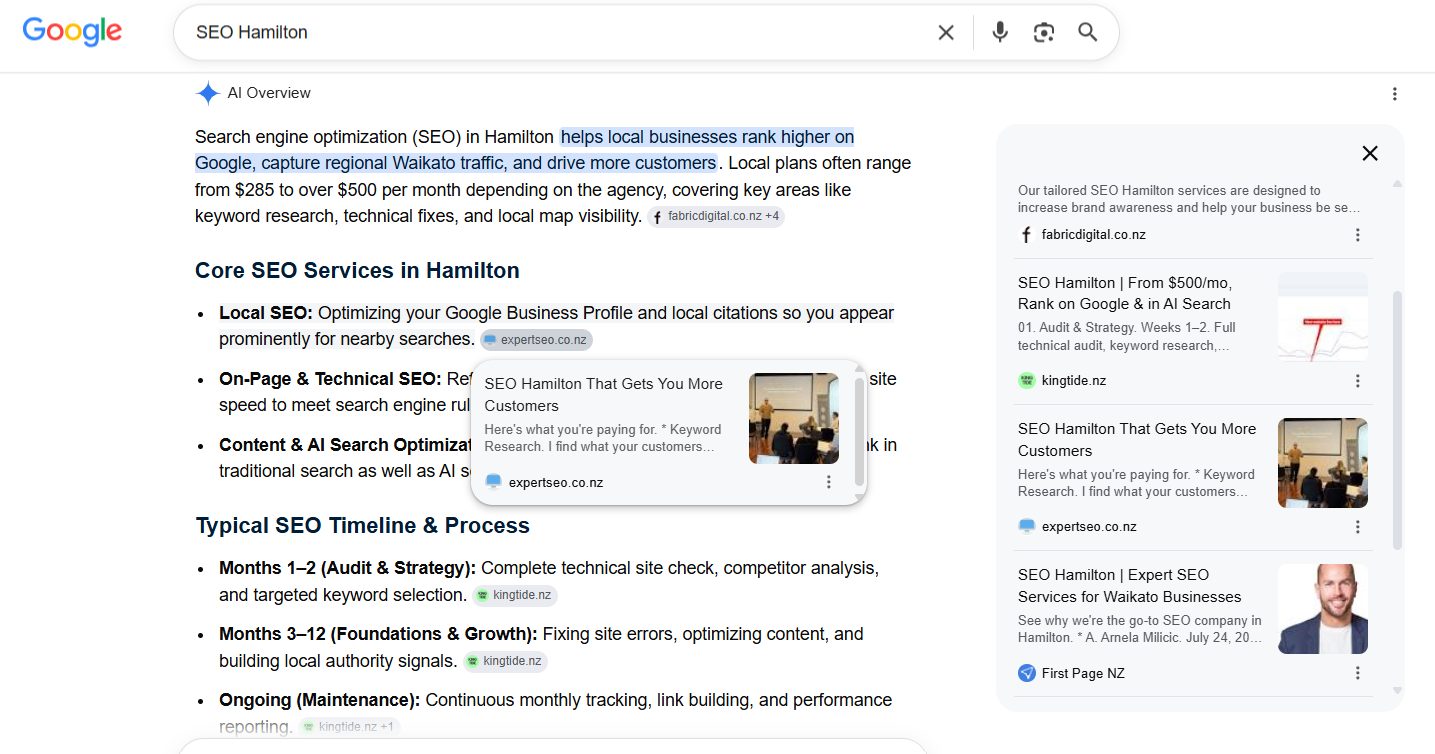Screen dimensions: 1435x754
Task: Open Google Lens image search icon
Action: pos(1044,32)
